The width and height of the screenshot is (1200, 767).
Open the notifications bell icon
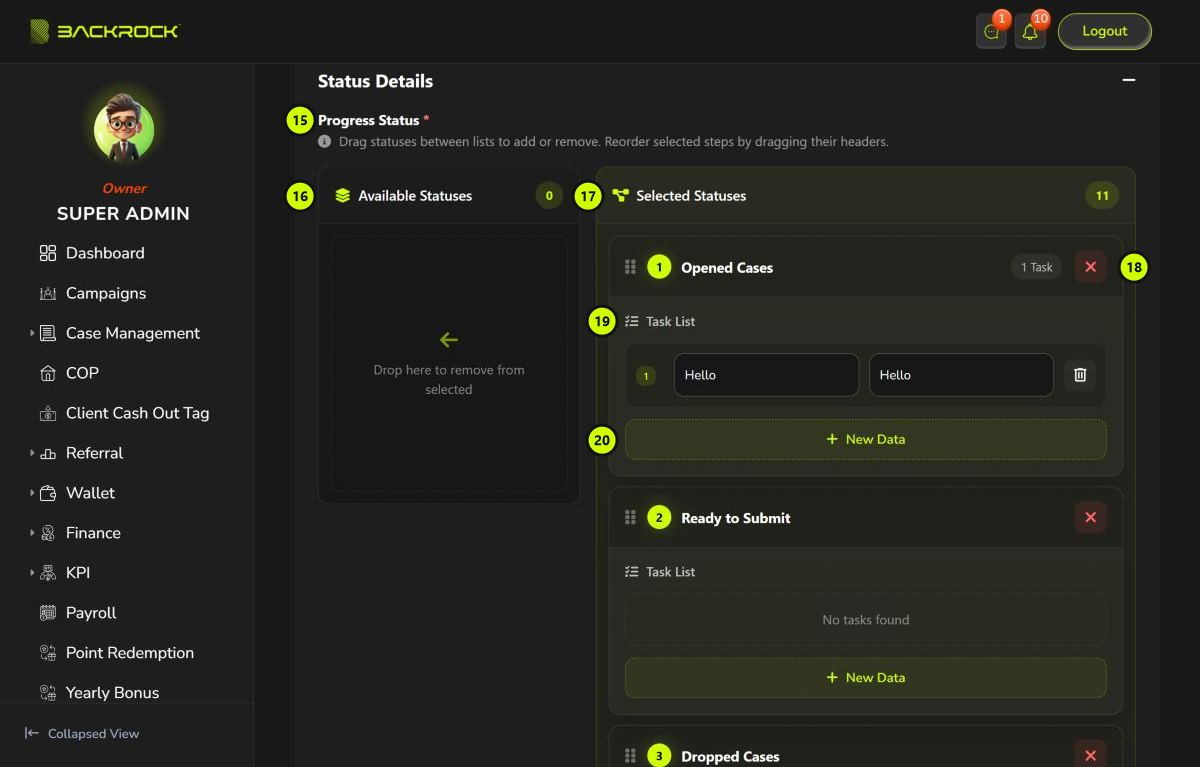(x=1030, y=32)
